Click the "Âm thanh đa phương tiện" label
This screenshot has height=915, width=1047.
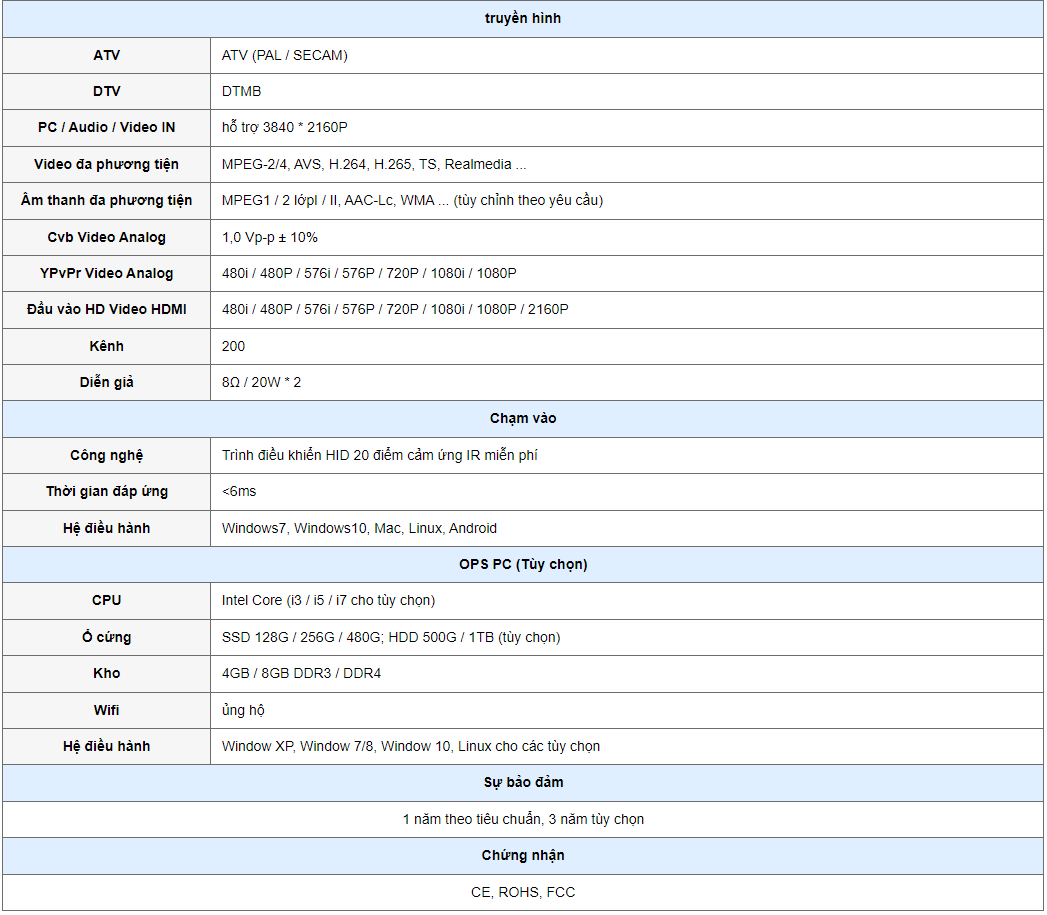tap(106, 200)
